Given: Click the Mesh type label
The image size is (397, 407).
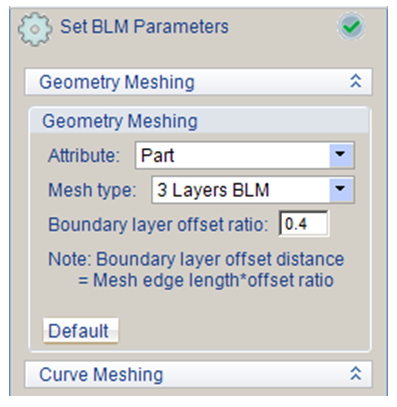Looking at the screenshot, I should pos(92,190).
